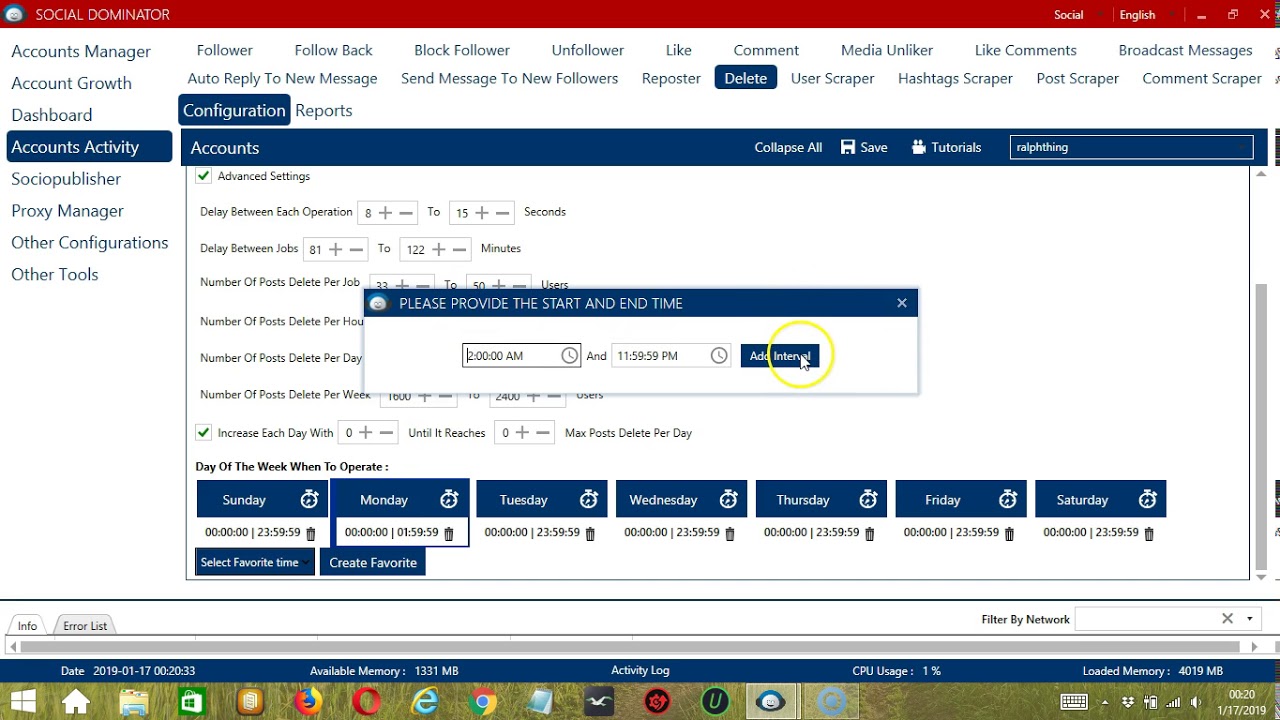Open Chrome from the taskbar

click(483, 702)
